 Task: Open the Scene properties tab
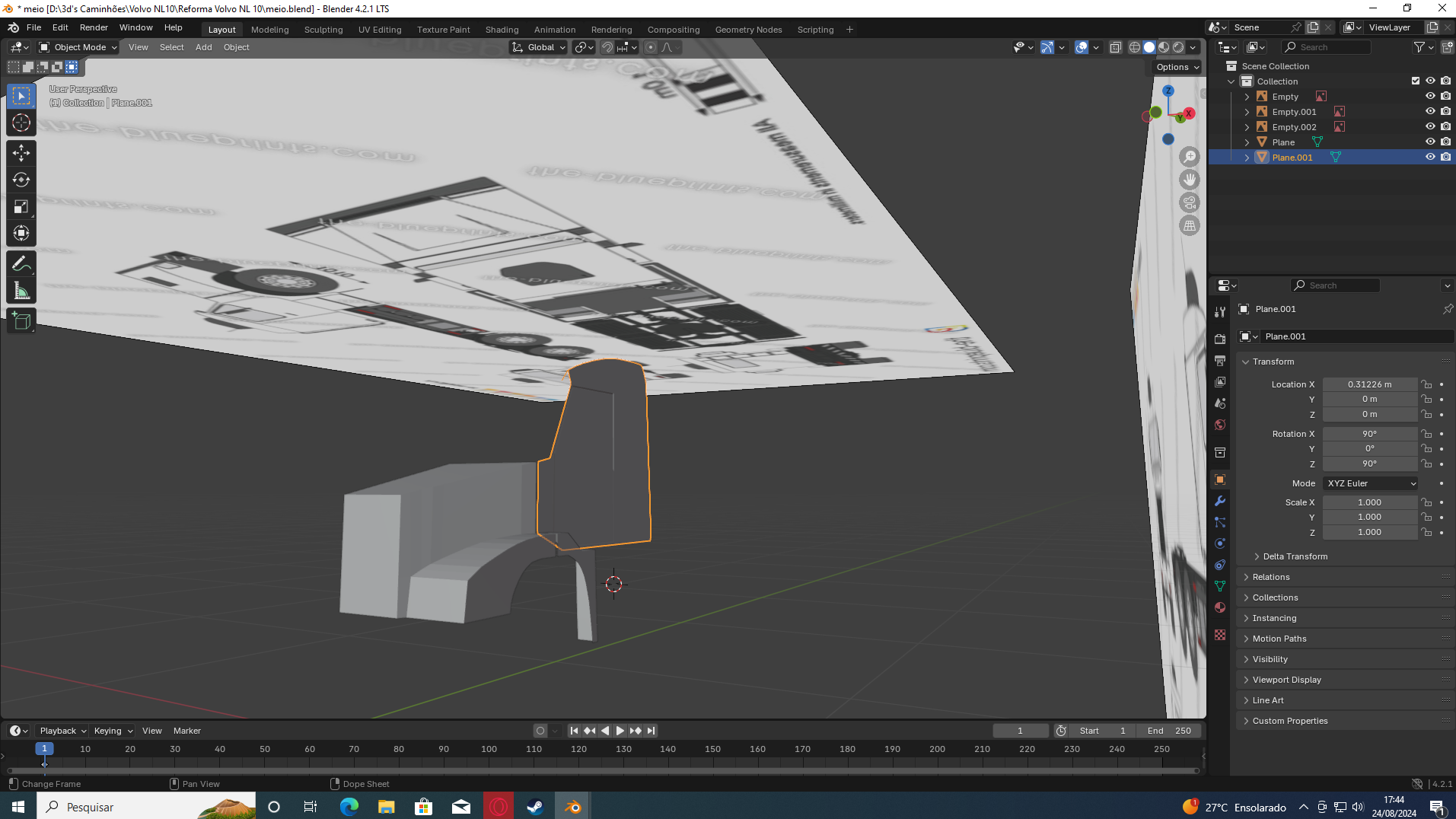1220,403
